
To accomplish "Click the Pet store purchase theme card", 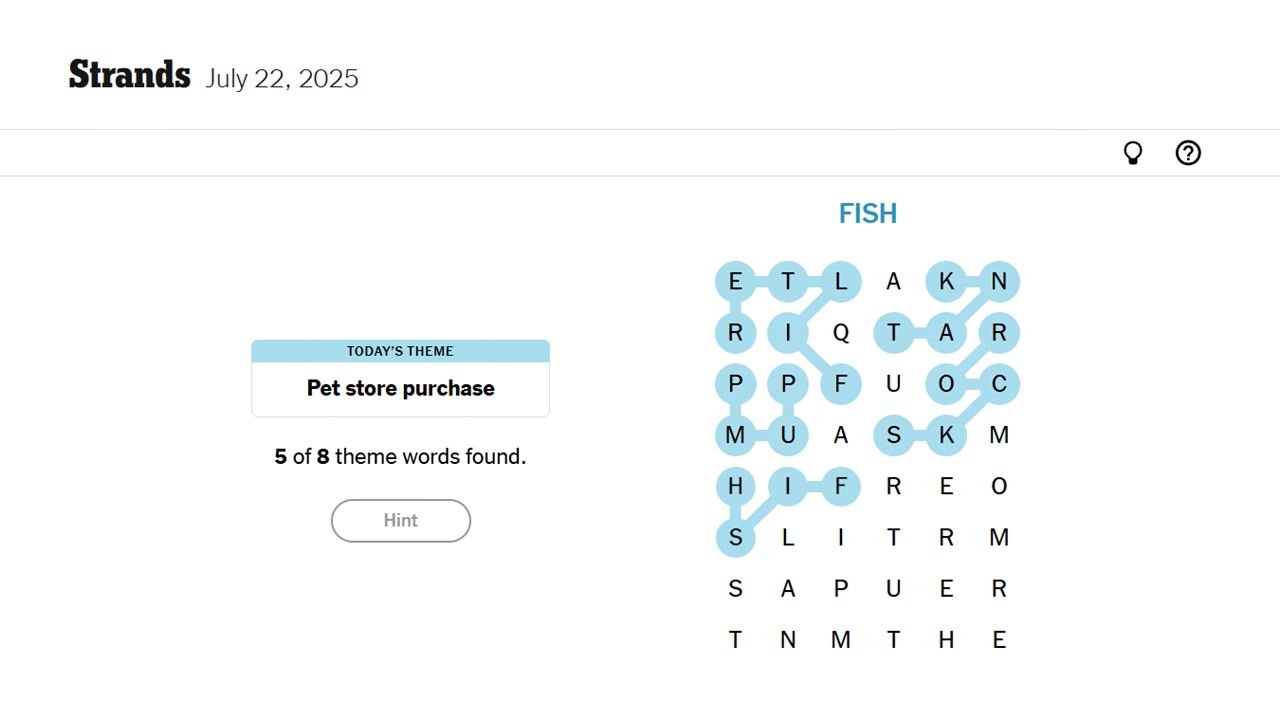I will [x=400, y=388].
